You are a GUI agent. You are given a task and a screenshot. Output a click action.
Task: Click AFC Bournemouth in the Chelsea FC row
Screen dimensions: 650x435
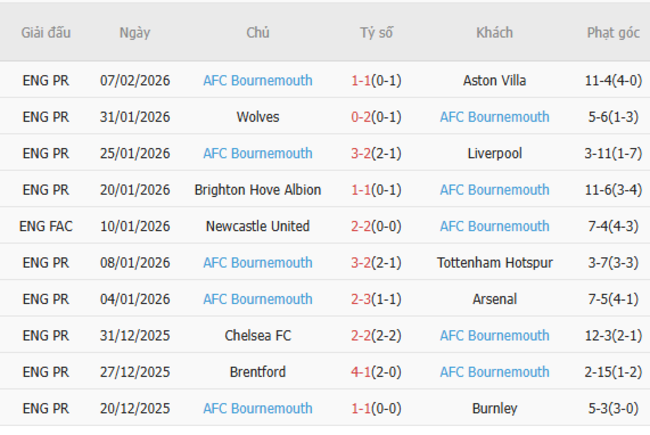(x=494, y=336)
